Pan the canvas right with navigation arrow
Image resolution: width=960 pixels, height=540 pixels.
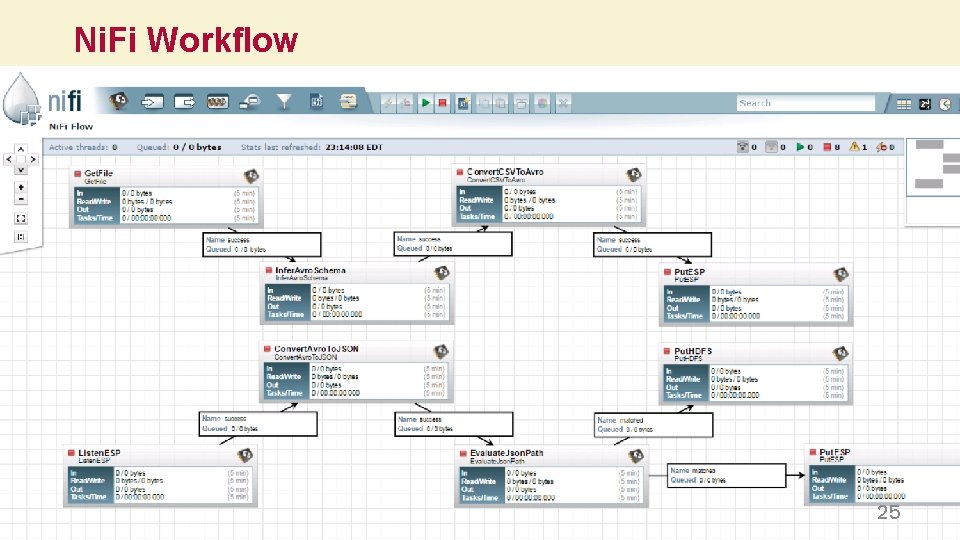coord(33,159)
